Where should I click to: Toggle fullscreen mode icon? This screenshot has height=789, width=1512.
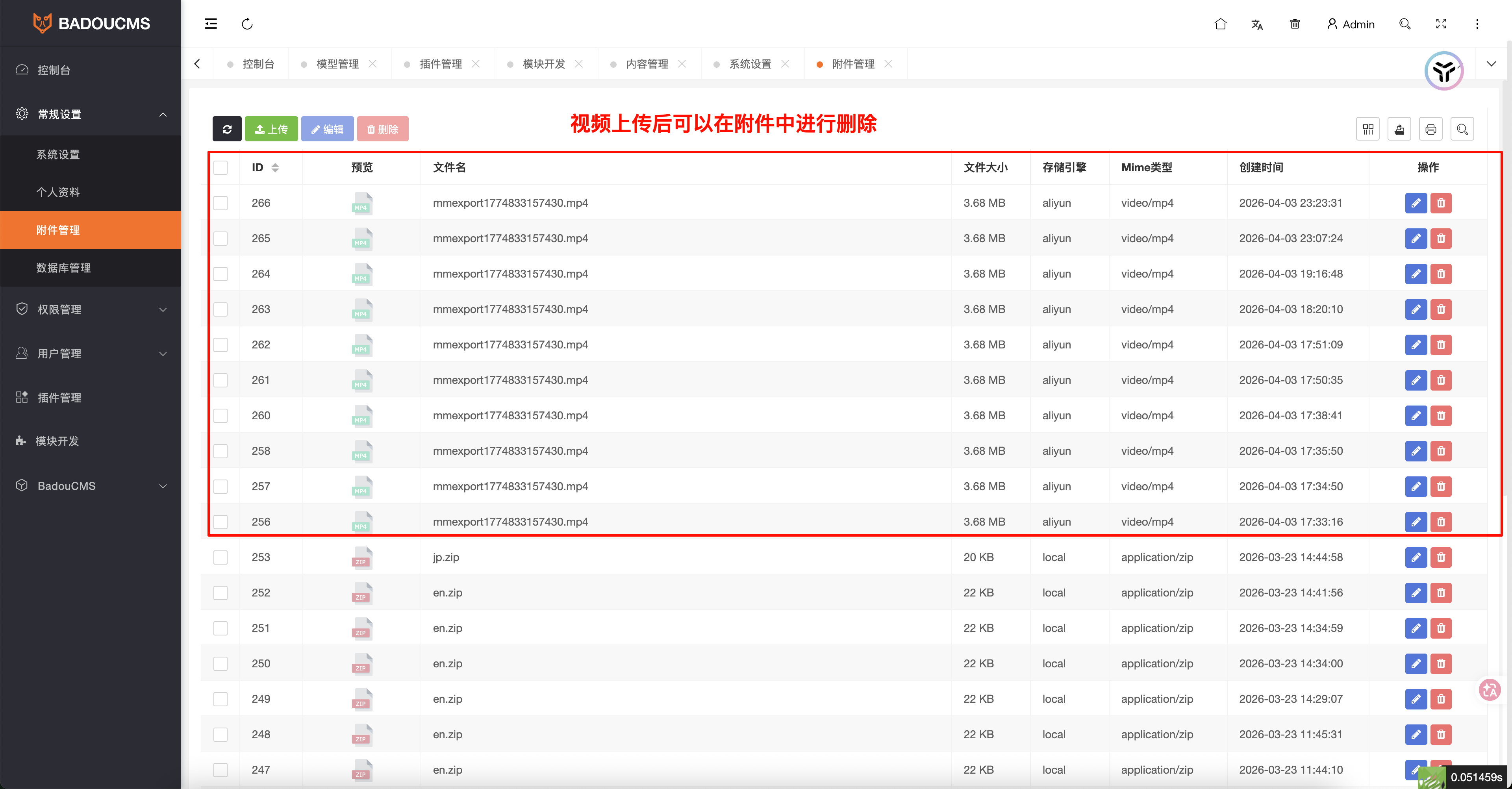[x=1441, y=24]
